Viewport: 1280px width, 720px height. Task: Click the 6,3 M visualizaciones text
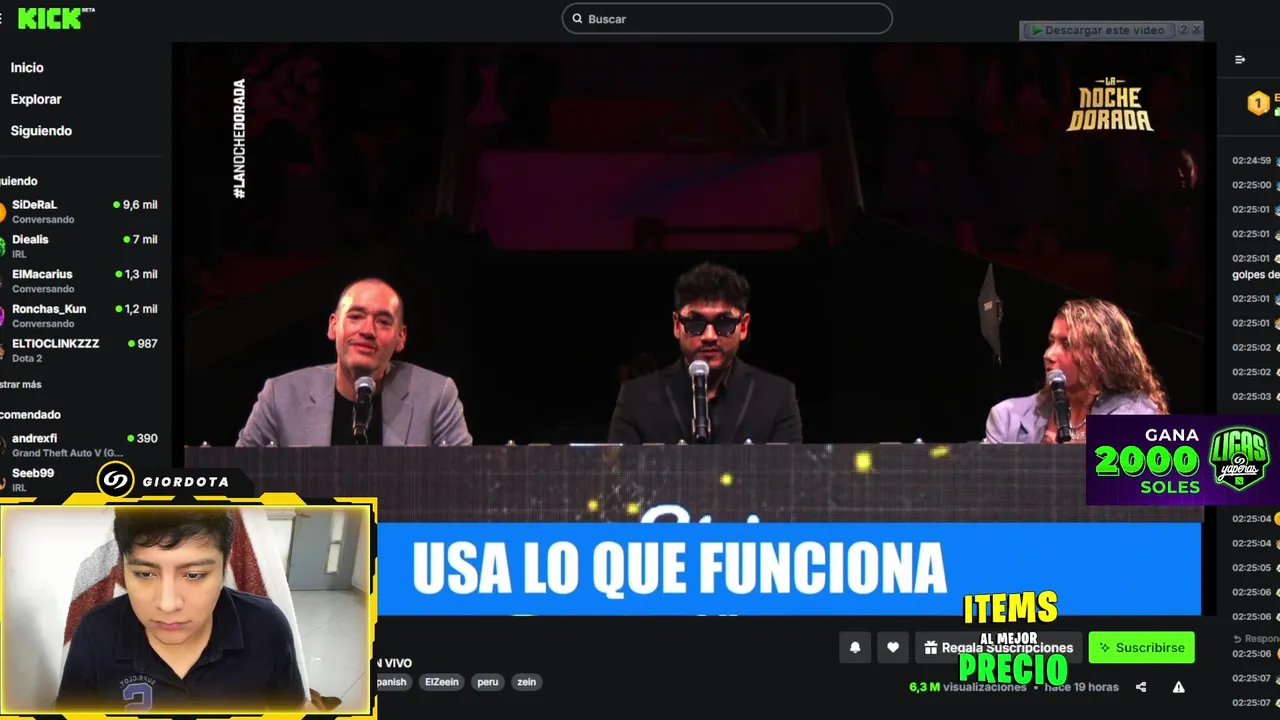coord(967,687)
